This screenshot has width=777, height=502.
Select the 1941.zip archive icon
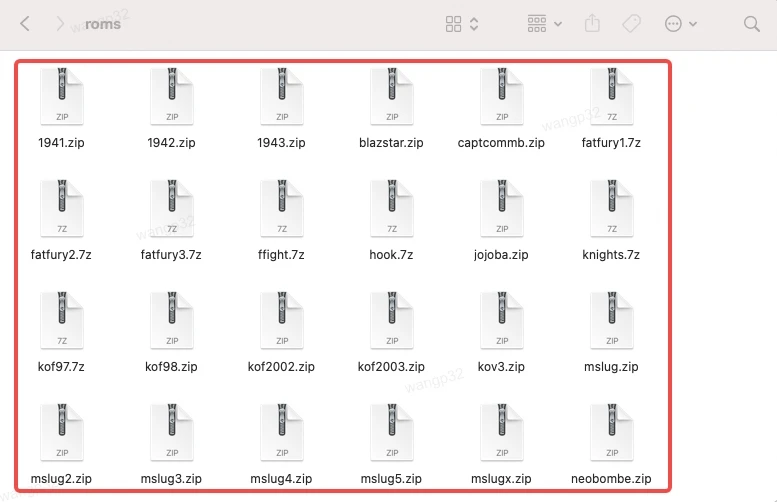tap(62, 96)
